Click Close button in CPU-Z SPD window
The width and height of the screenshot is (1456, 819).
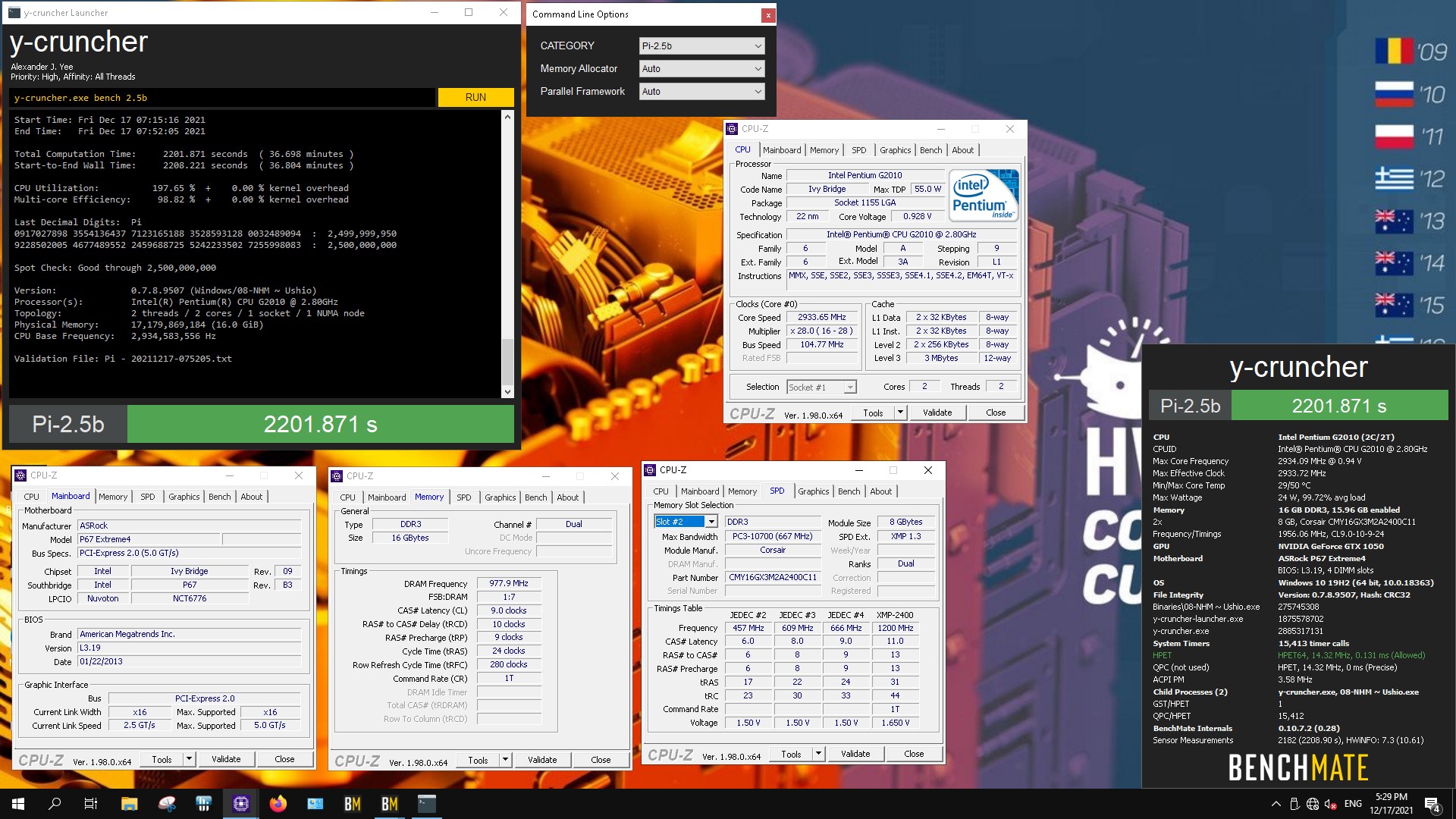coord(914,754)
